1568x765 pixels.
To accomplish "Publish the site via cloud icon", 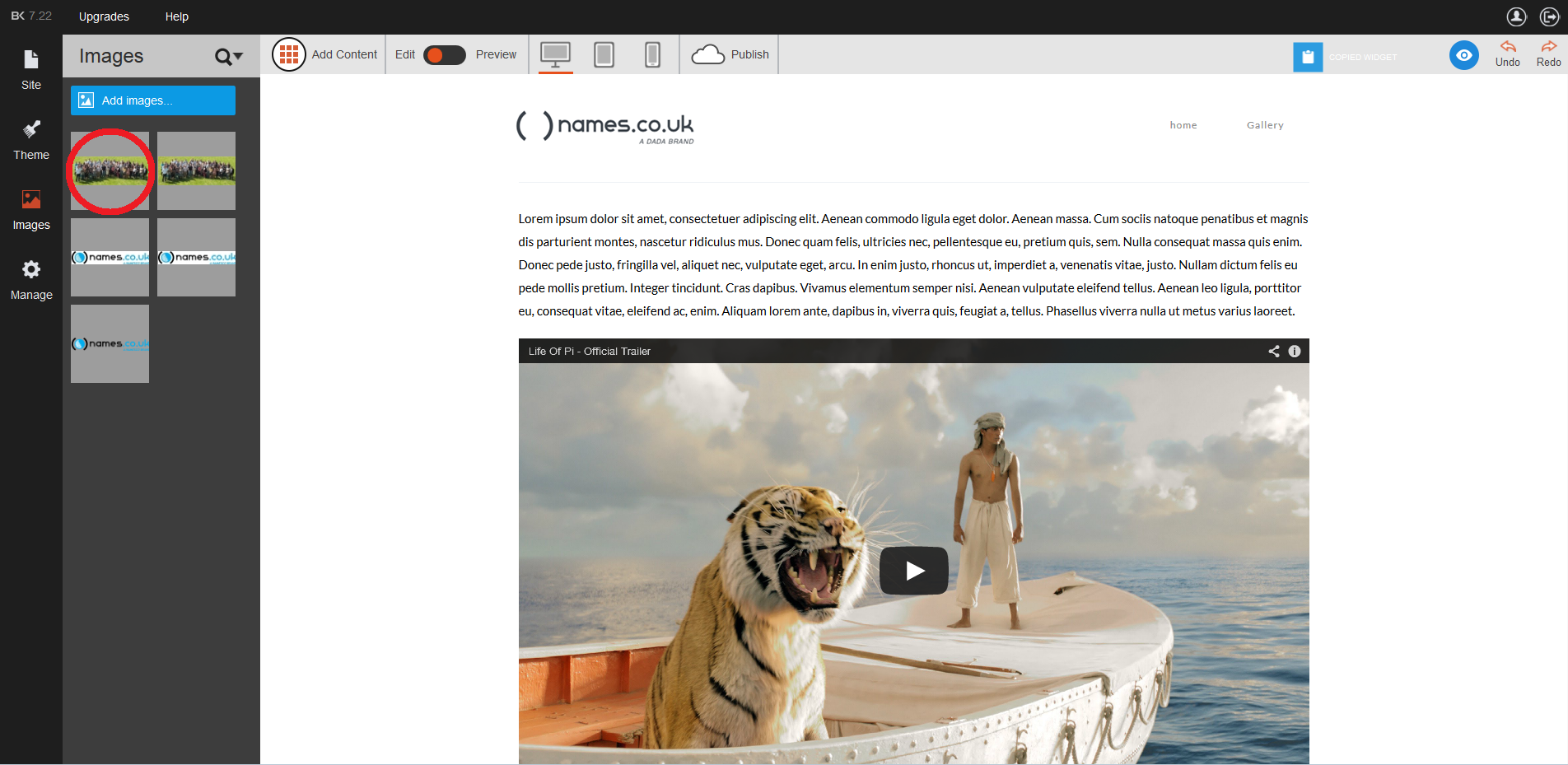I will click(x=707, y=54).
